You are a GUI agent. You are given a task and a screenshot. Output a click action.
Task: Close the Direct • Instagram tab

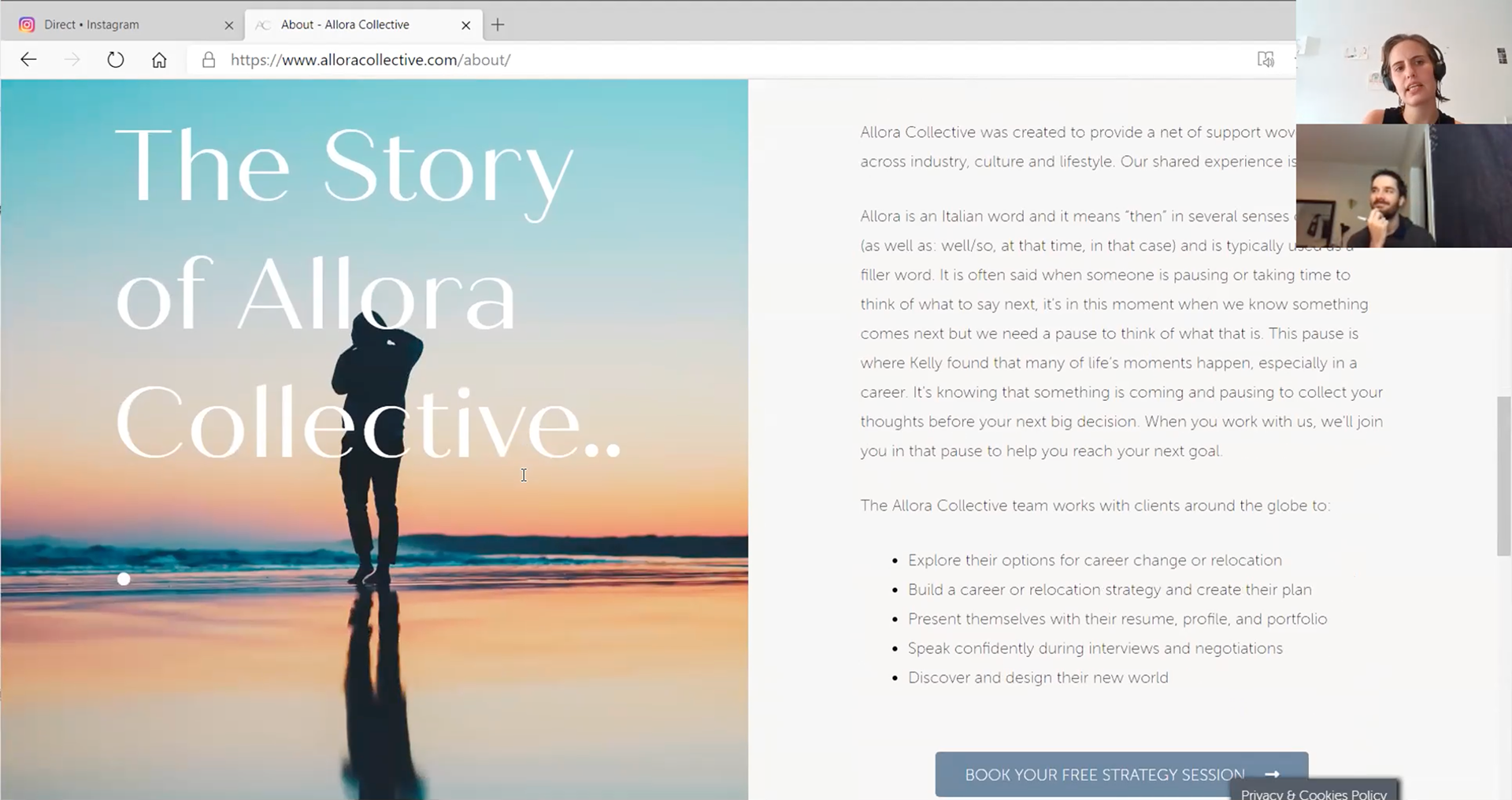point(228,25)
